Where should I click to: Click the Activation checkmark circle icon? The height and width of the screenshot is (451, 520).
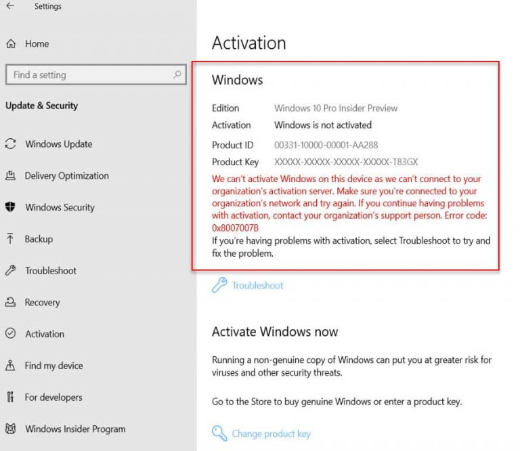10,333
